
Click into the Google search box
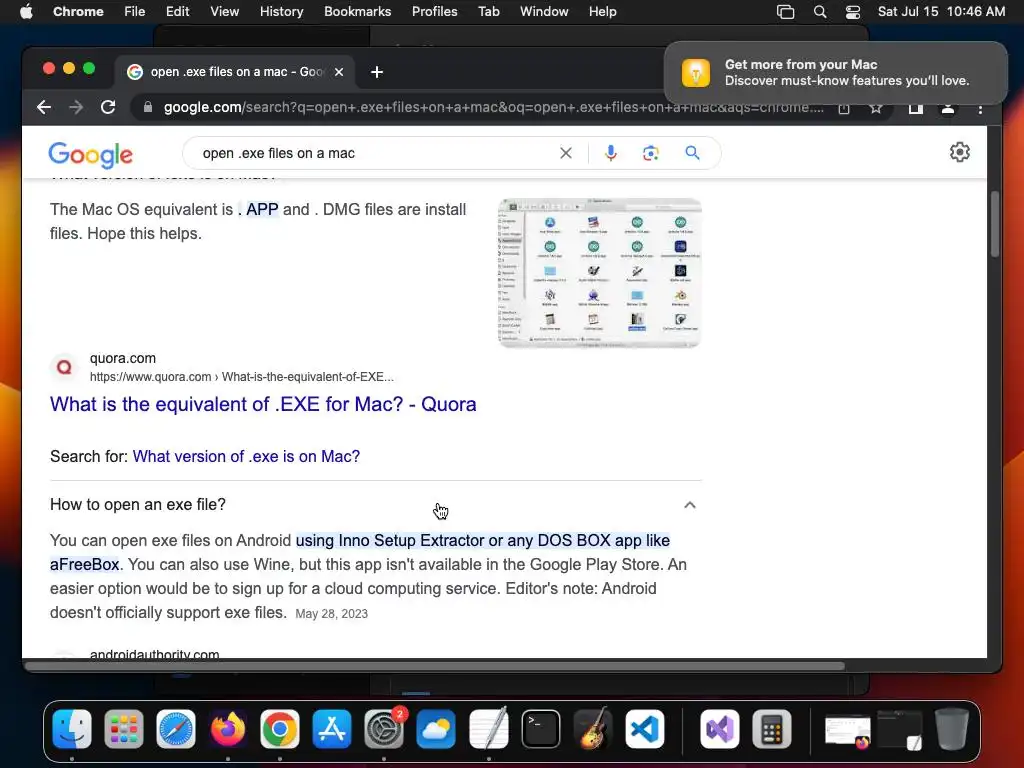[x=376, y=153]
